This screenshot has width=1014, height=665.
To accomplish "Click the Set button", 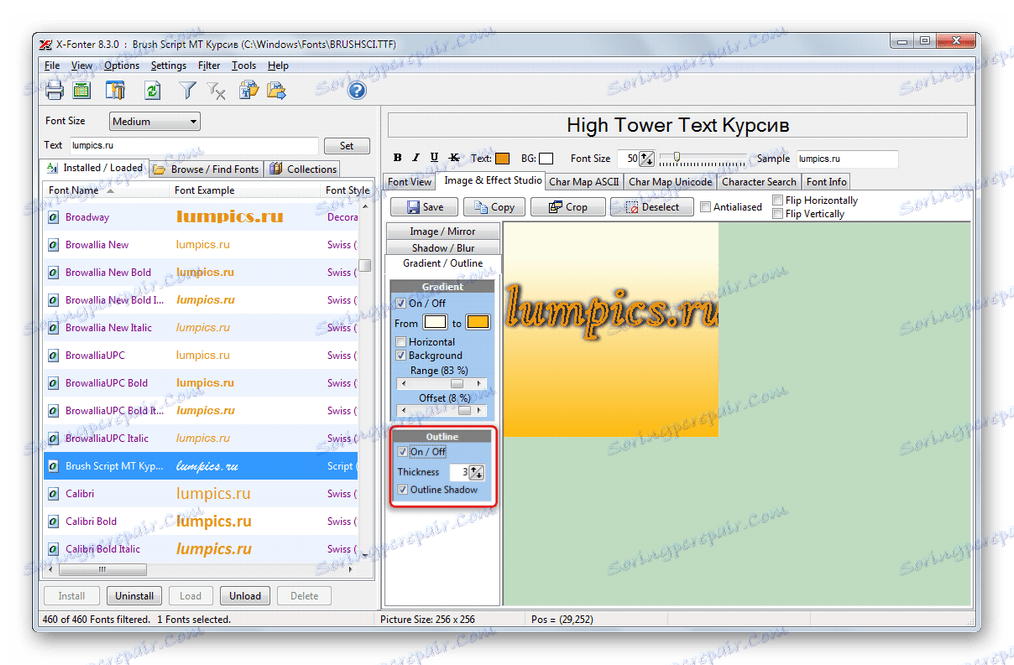I will point(347,146).
